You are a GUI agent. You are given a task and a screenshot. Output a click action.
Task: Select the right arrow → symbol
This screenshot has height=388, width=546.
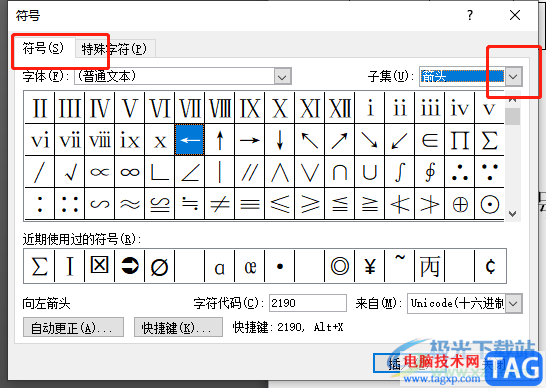[x=249, y=140]
